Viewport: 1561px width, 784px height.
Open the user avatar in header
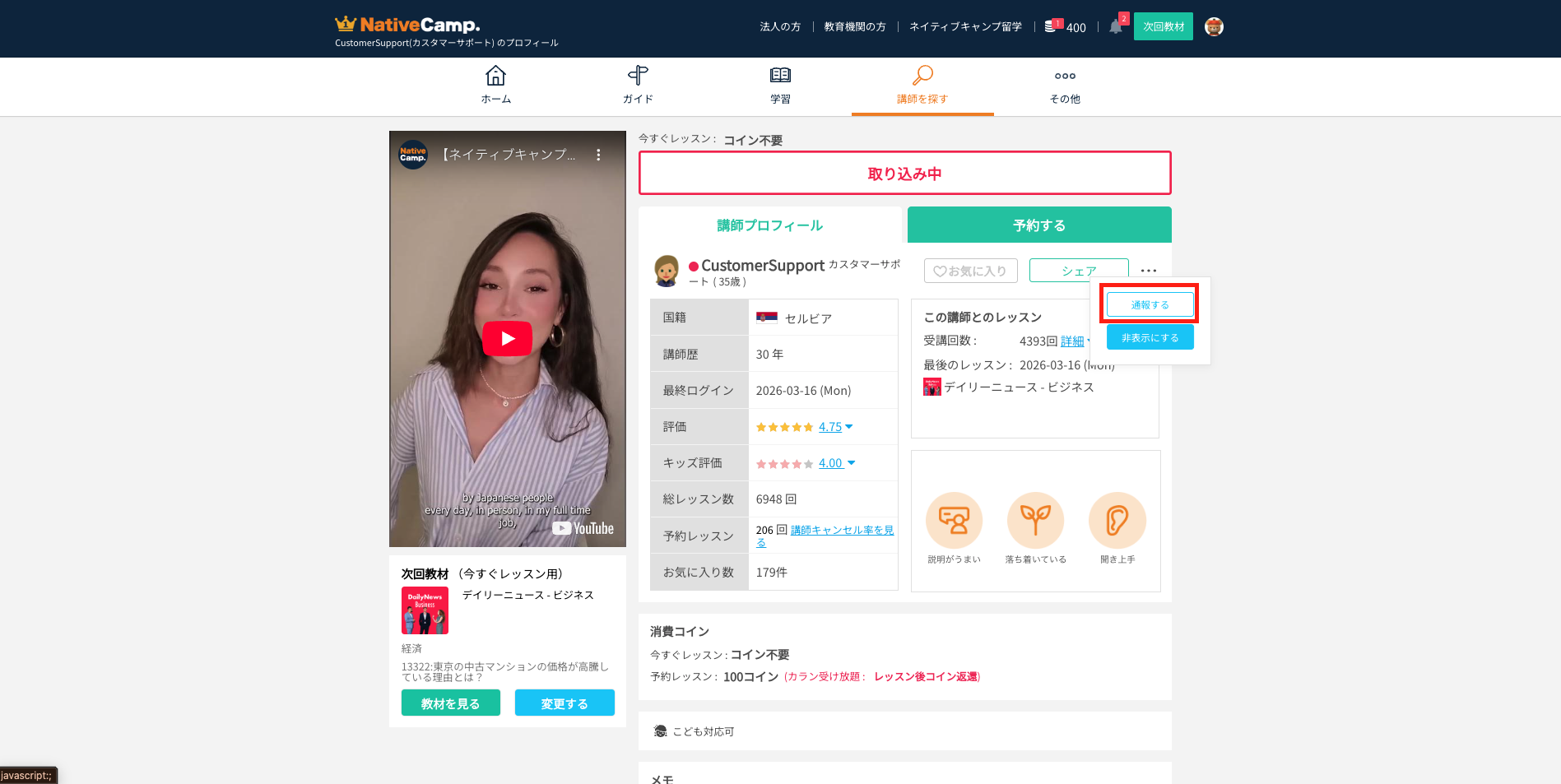pyautogui.click(x=1214, y=27)
